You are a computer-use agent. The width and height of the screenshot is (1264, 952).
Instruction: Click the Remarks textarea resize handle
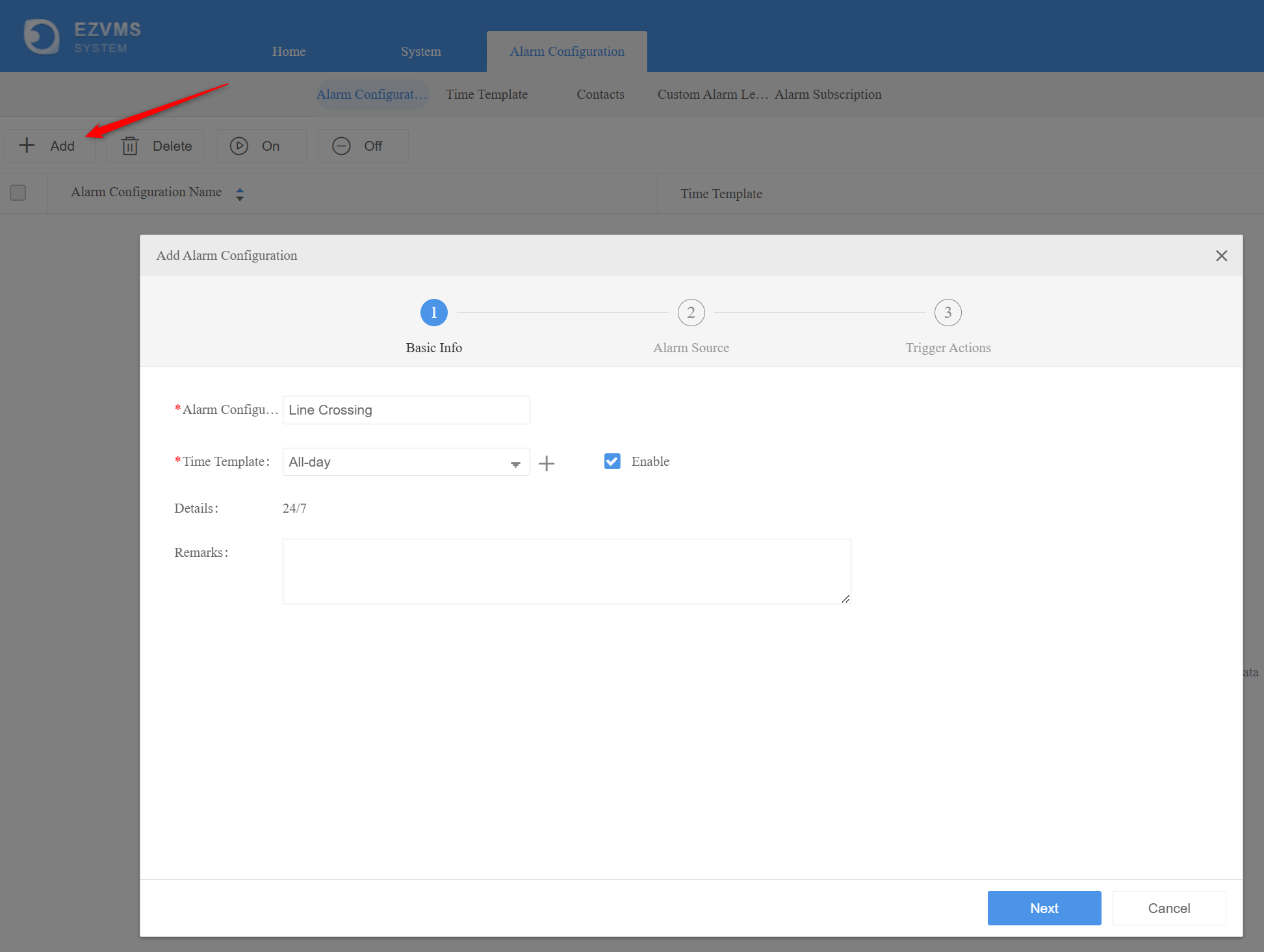845,599
